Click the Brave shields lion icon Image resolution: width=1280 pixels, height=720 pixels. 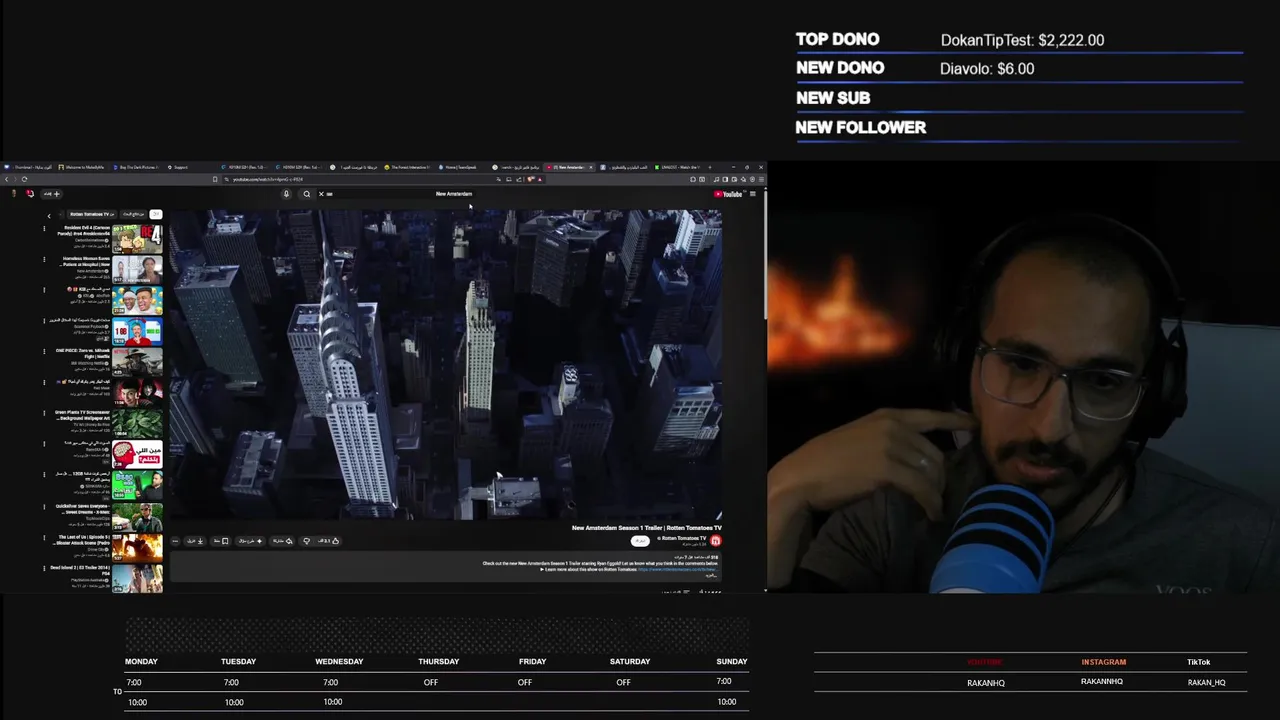point(531,179)
